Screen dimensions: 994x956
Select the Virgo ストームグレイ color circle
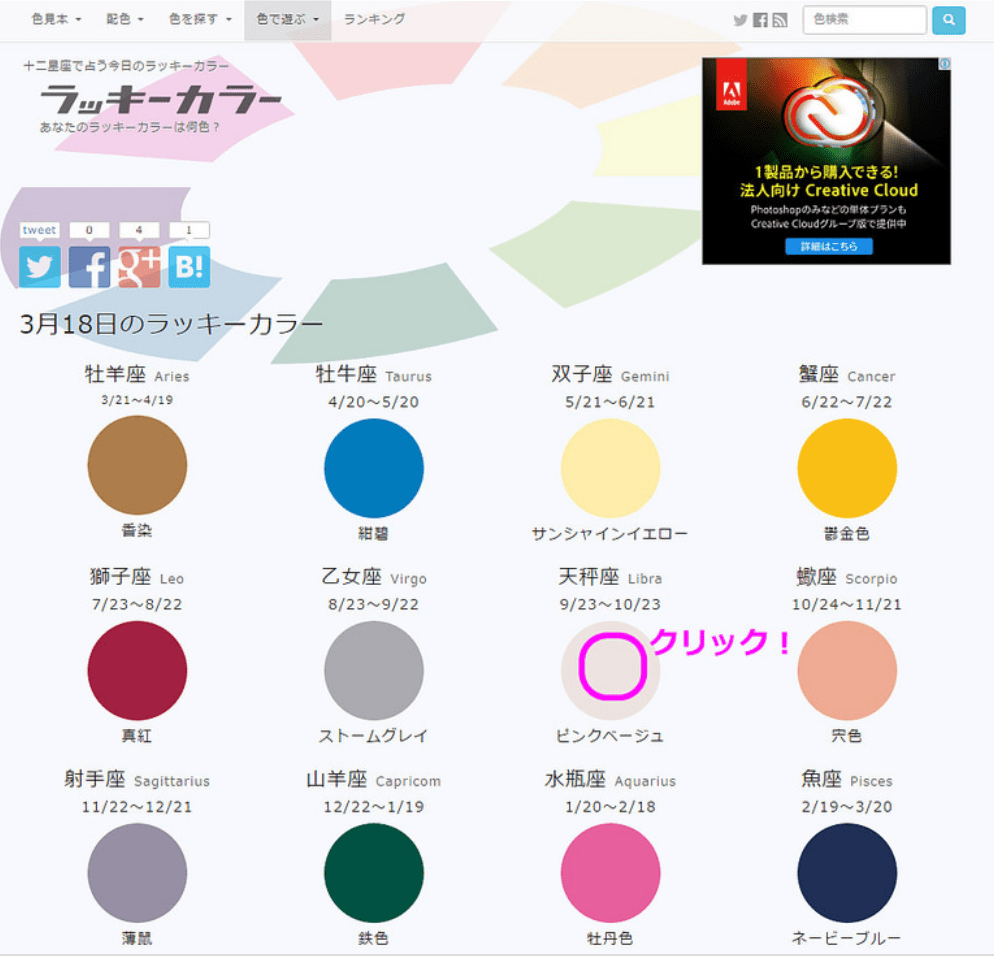373,670
